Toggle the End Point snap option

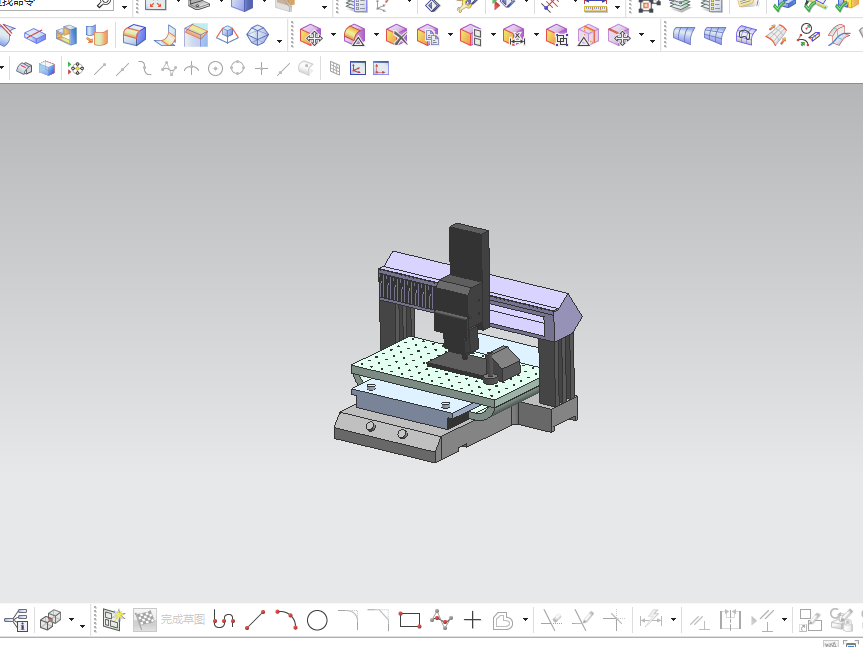[100, 69]
